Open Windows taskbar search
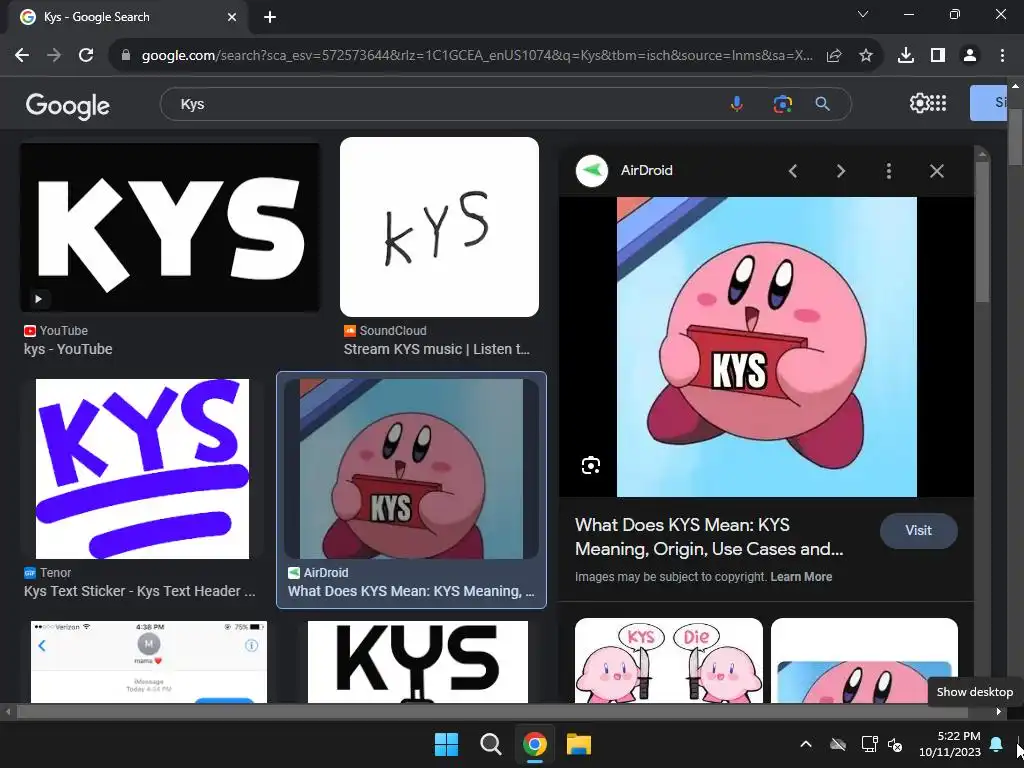The image size is (1024, 768). (x=490, y=744)
